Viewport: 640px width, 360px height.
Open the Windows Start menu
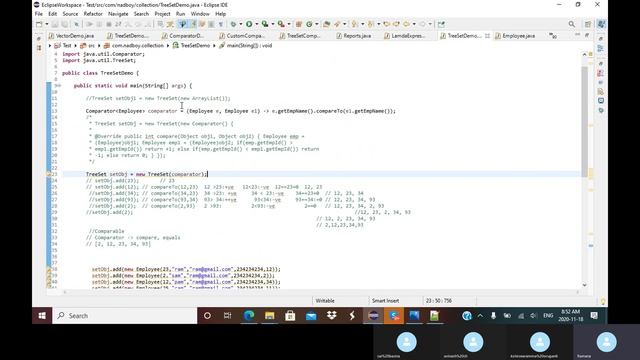pos(42,316)
